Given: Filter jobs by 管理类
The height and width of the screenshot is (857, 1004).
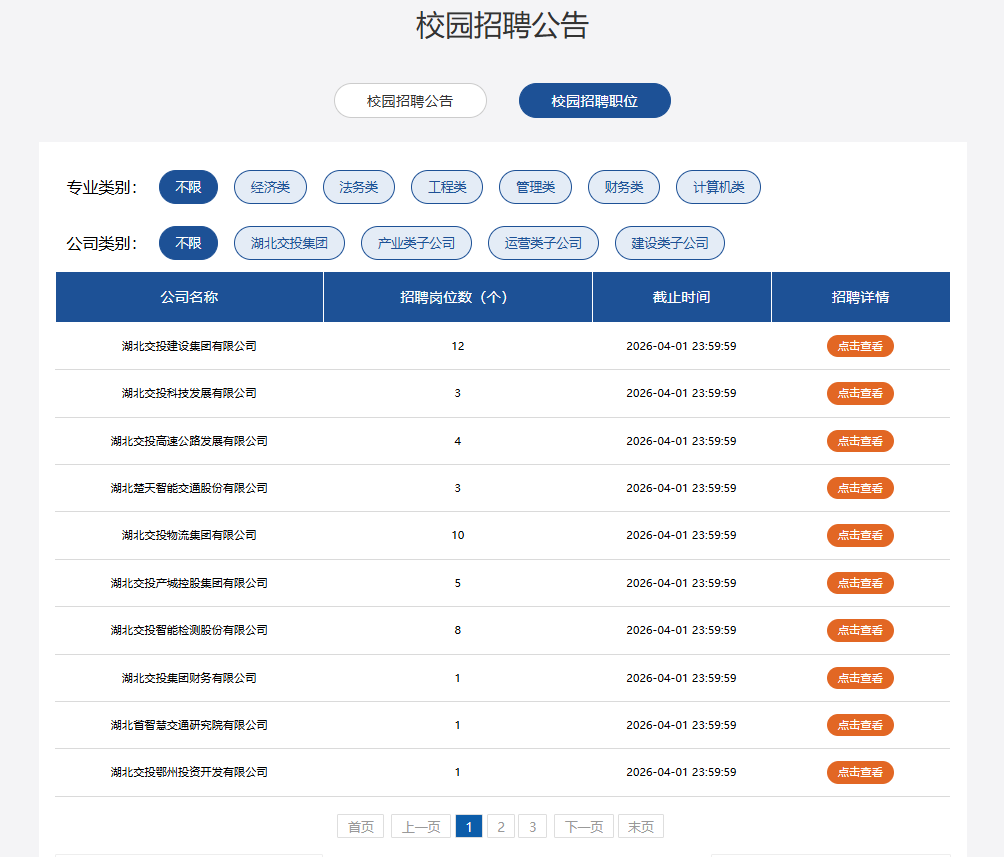Looking at the screenshot, I should pos(535,187).
